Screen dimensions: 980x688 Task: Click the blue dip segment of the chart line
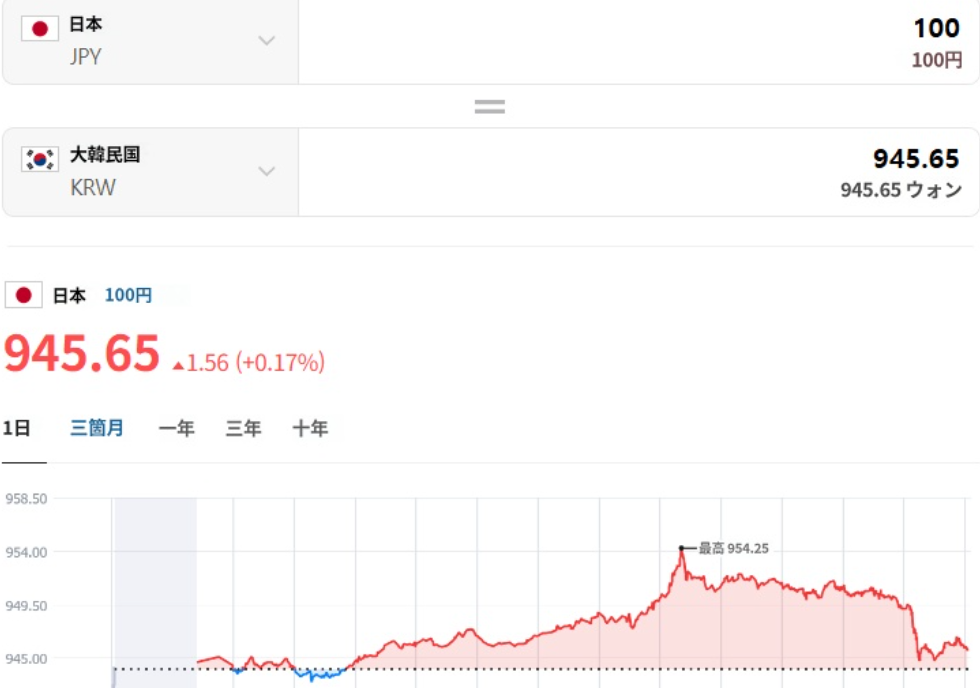[320, 676]
